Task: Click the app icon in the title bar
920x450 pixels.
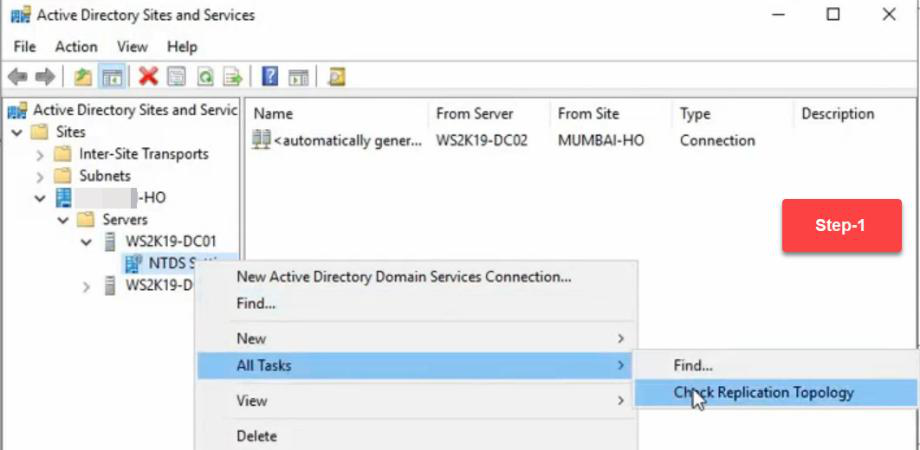Action: pyautogui.click(x=21, y=15)
